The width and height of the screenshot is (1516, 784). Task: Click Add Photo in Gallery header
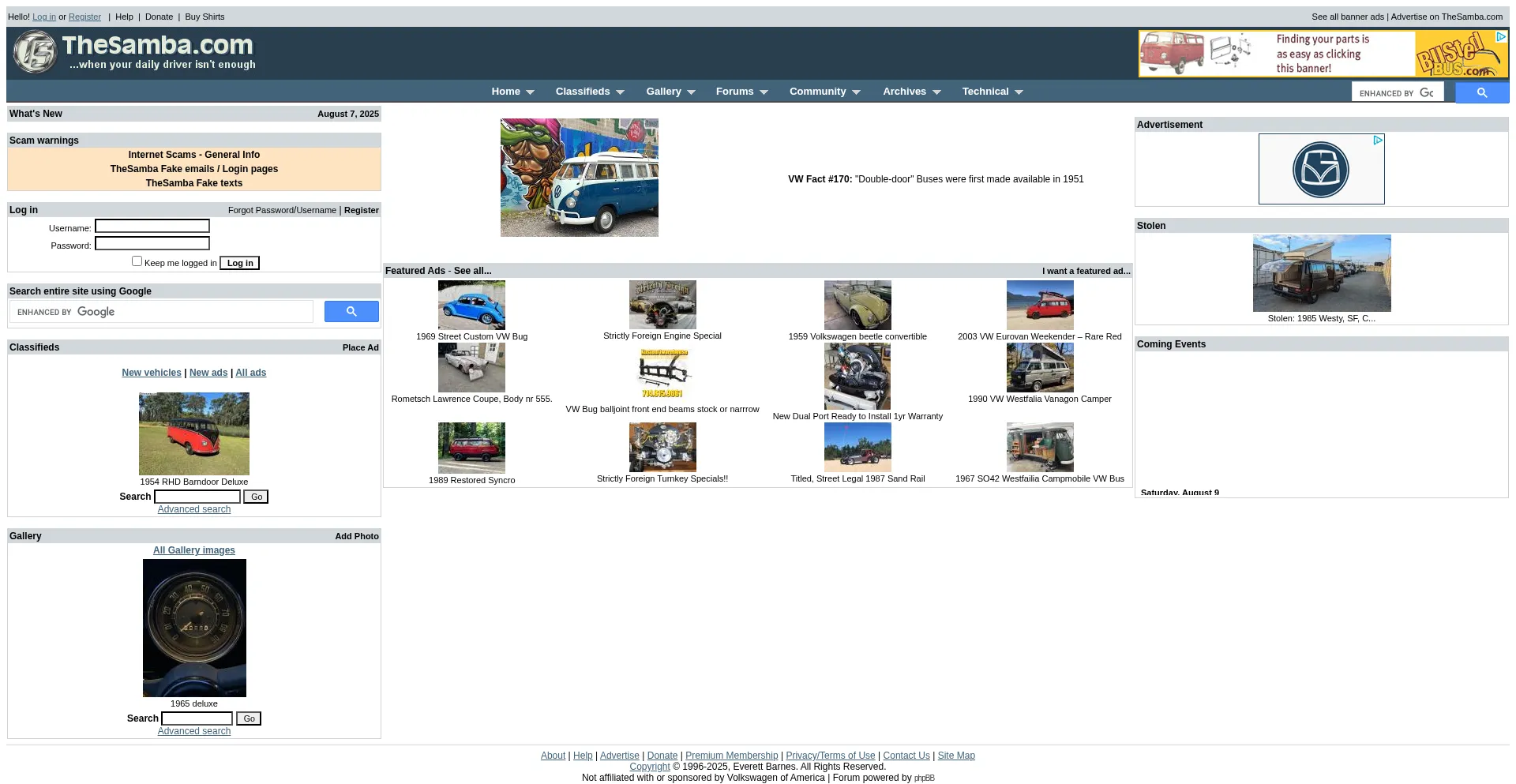[x=357, y=536]
